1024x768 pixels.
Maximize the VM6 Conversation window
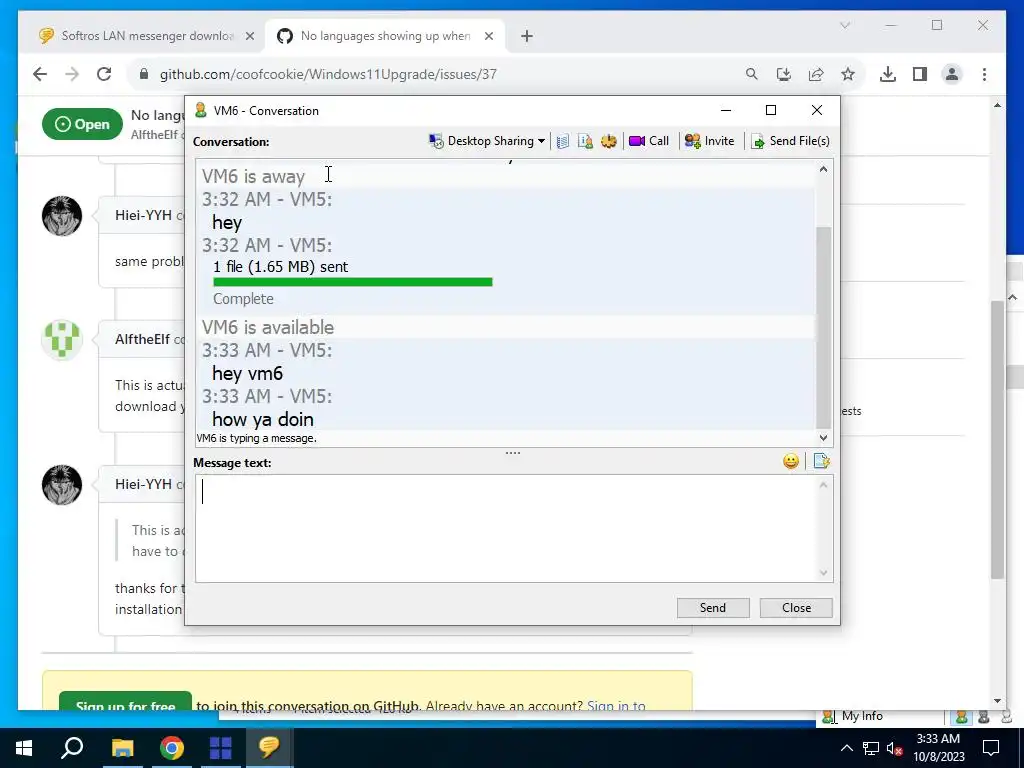(771, 110)
